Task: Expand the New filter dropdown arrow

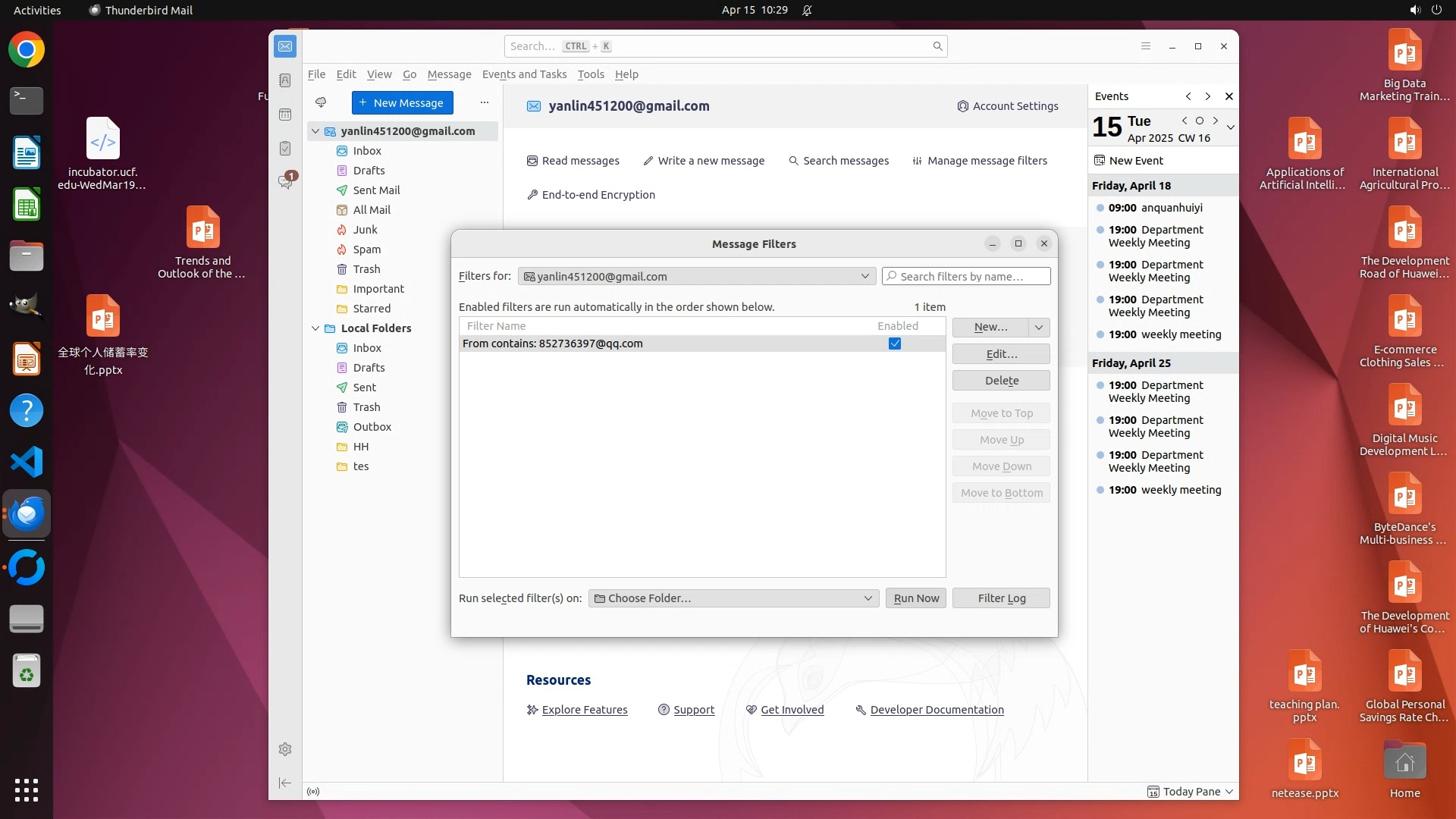Action: click(1039, 327)
